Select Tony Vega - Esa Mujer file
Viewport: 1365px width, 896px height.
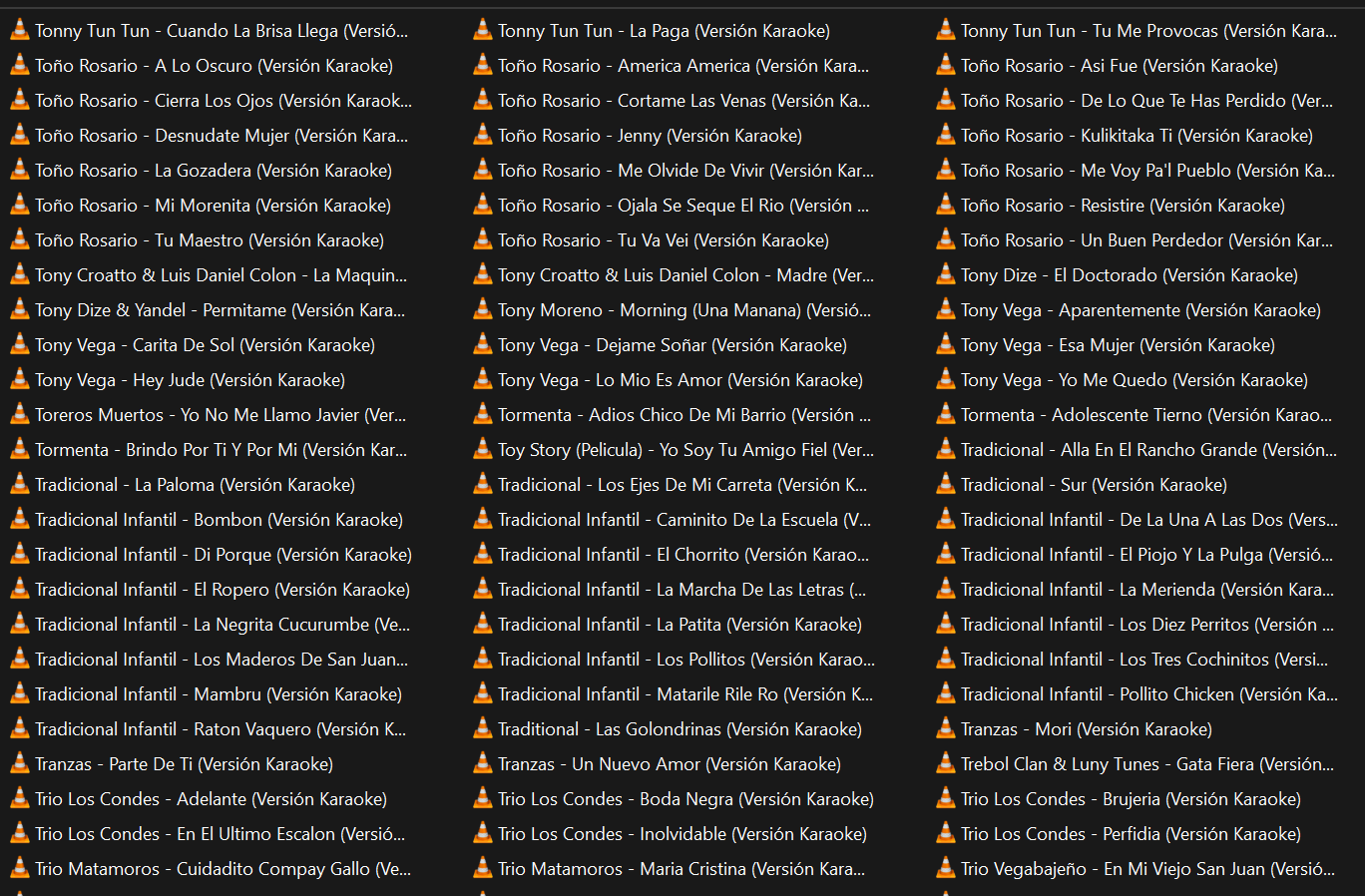pos(1118,345)
